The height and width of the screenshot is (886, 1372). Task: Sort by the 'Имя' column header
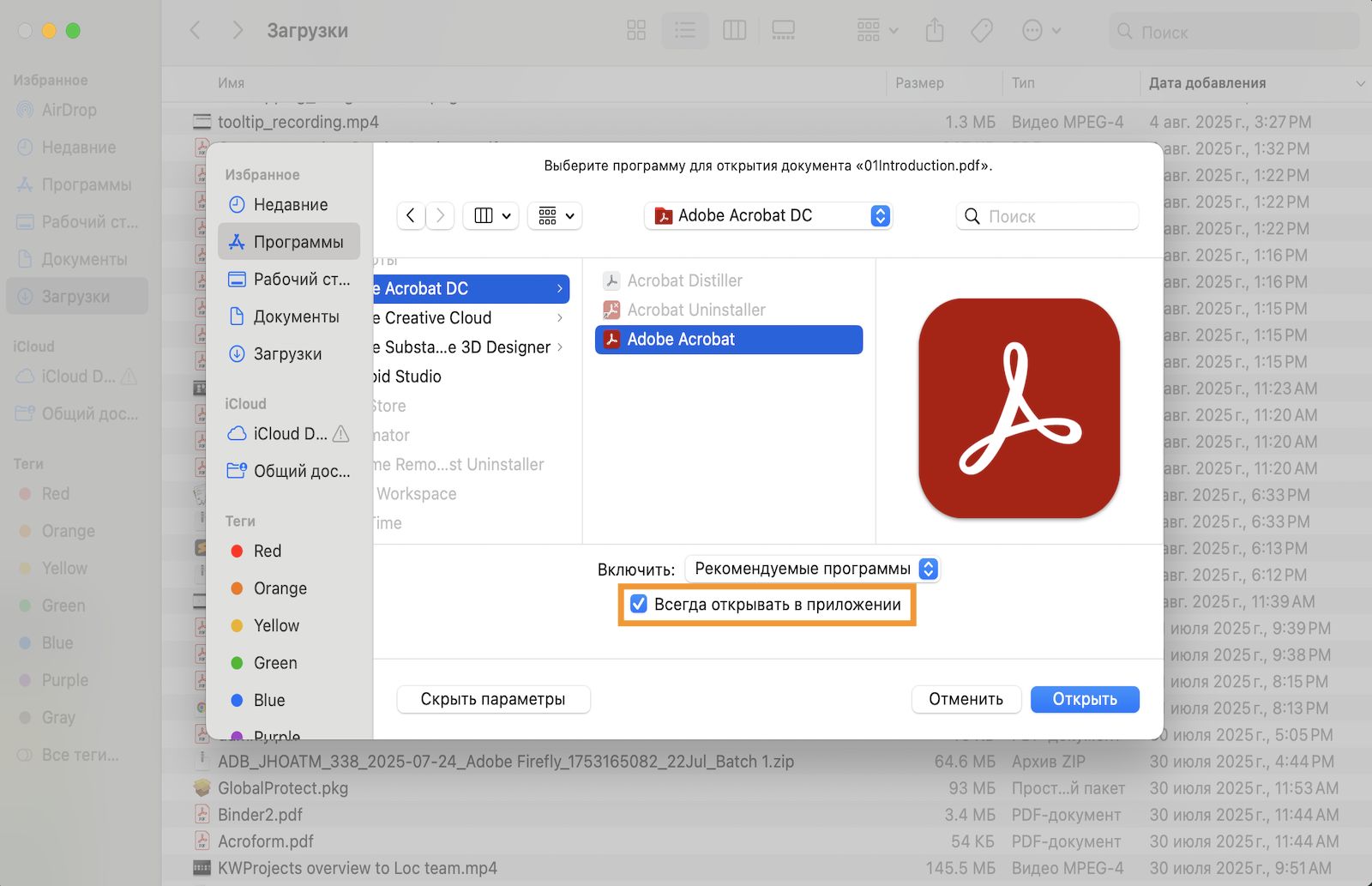(232, 83)
